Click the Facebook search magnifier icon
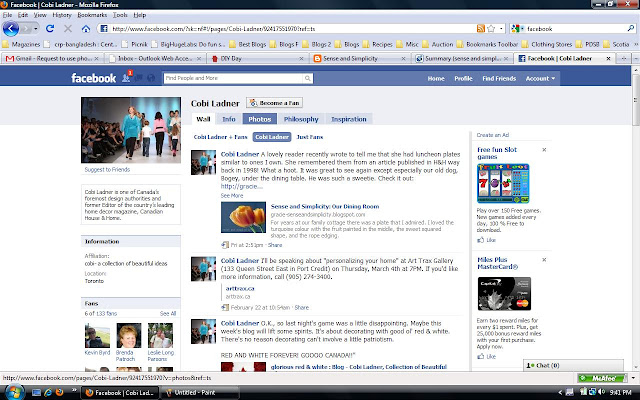 point(307,78)
